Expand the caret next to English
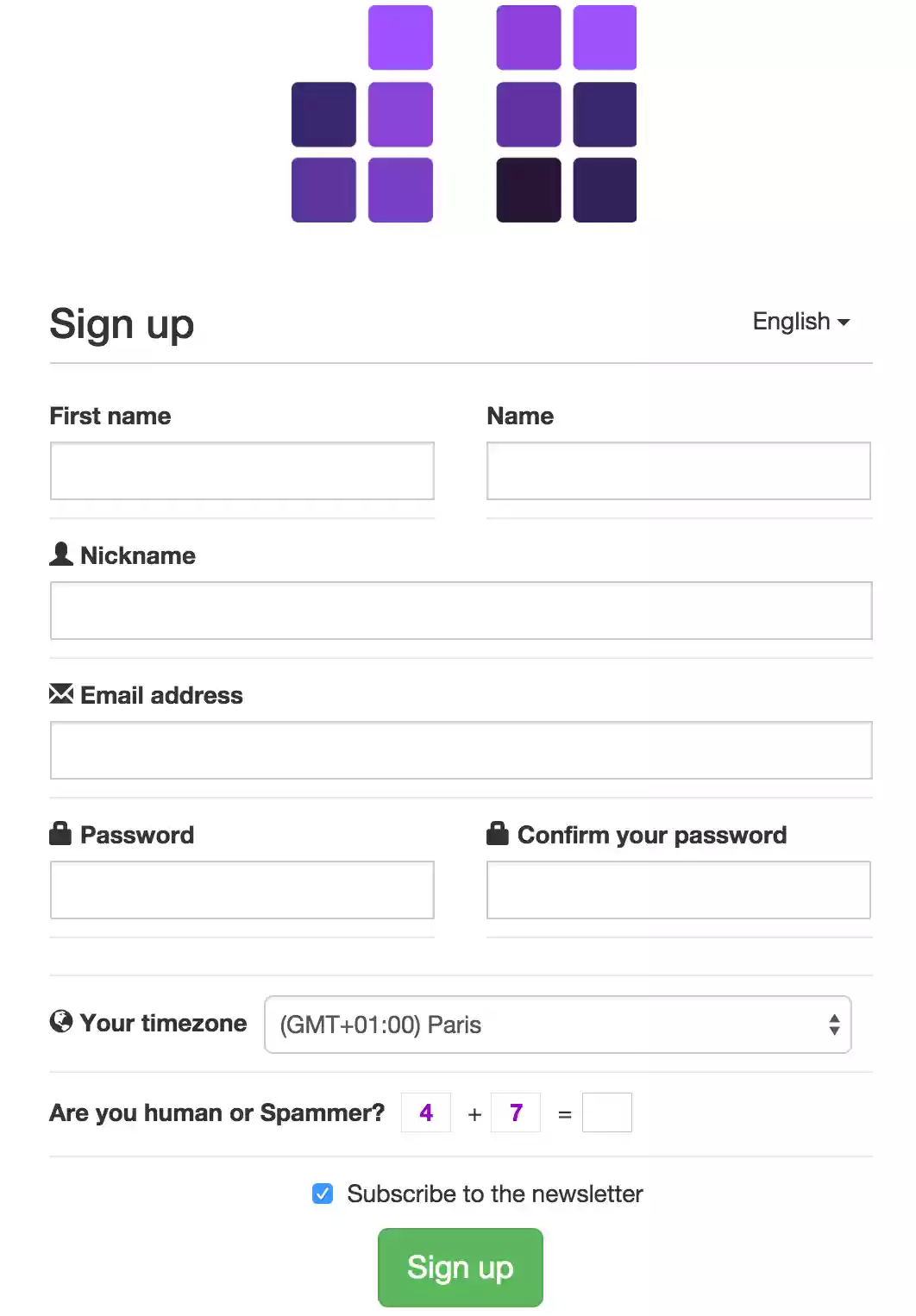 tap(844, 322)
